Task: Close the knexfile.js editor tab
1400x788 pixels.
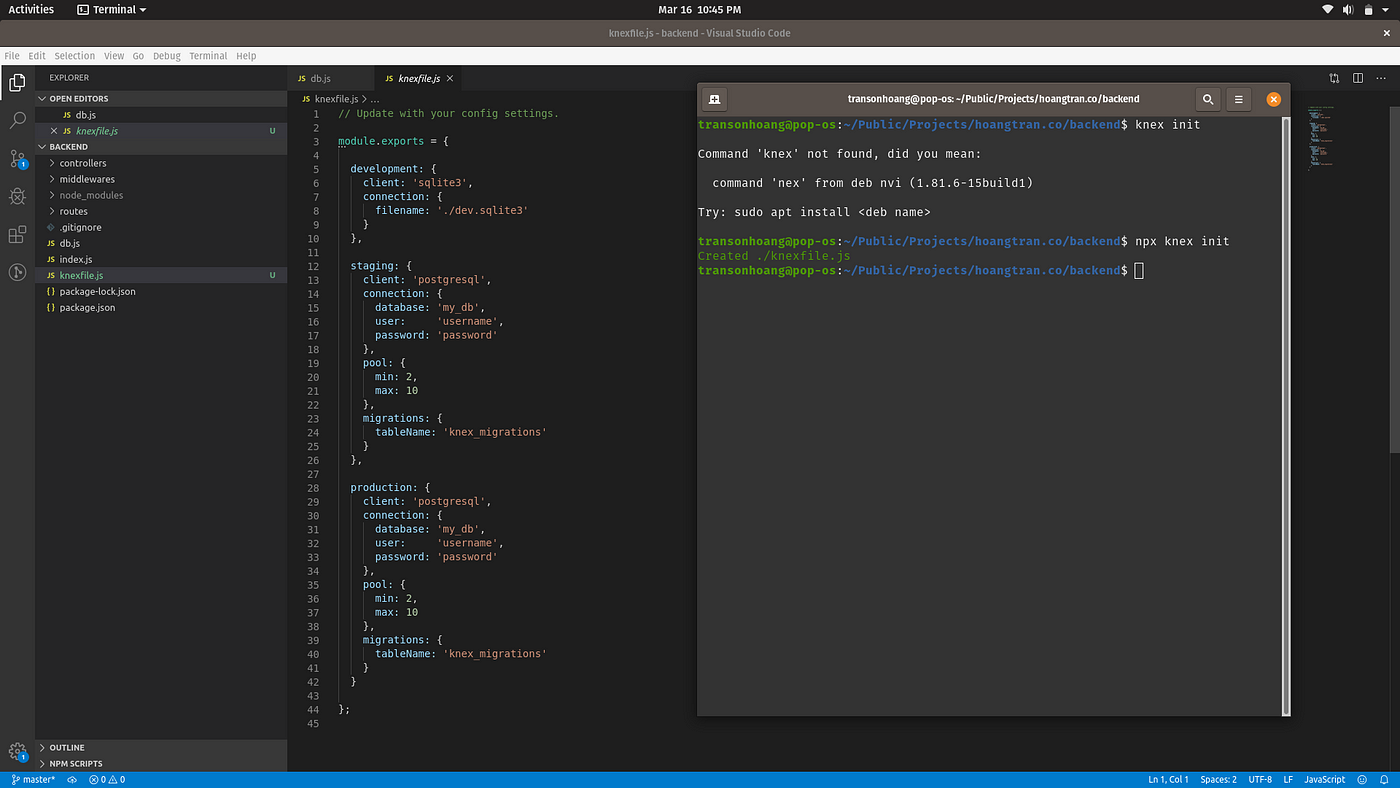Action: click(x=450, y=78)
